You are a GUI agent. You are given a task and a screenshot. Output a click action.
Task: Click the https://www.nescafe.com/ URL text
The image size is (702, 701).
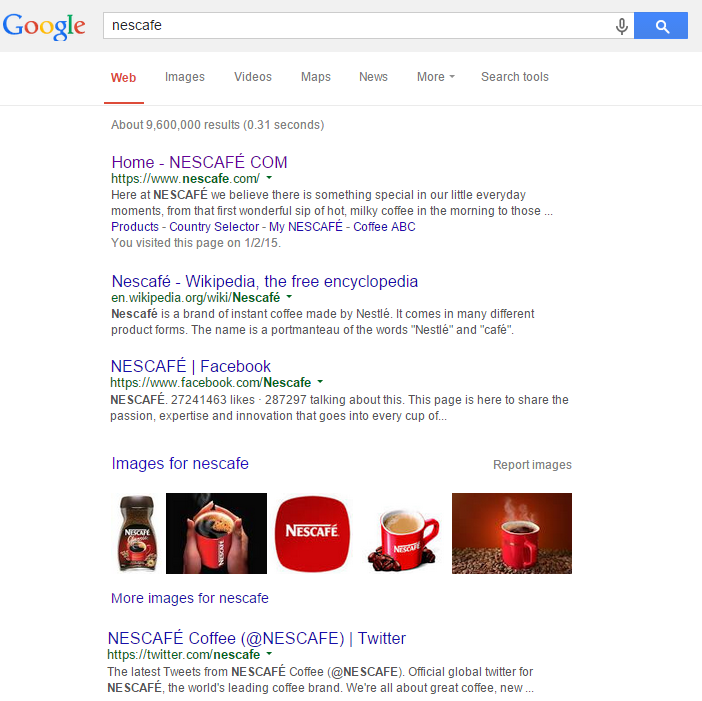point(185,179)
